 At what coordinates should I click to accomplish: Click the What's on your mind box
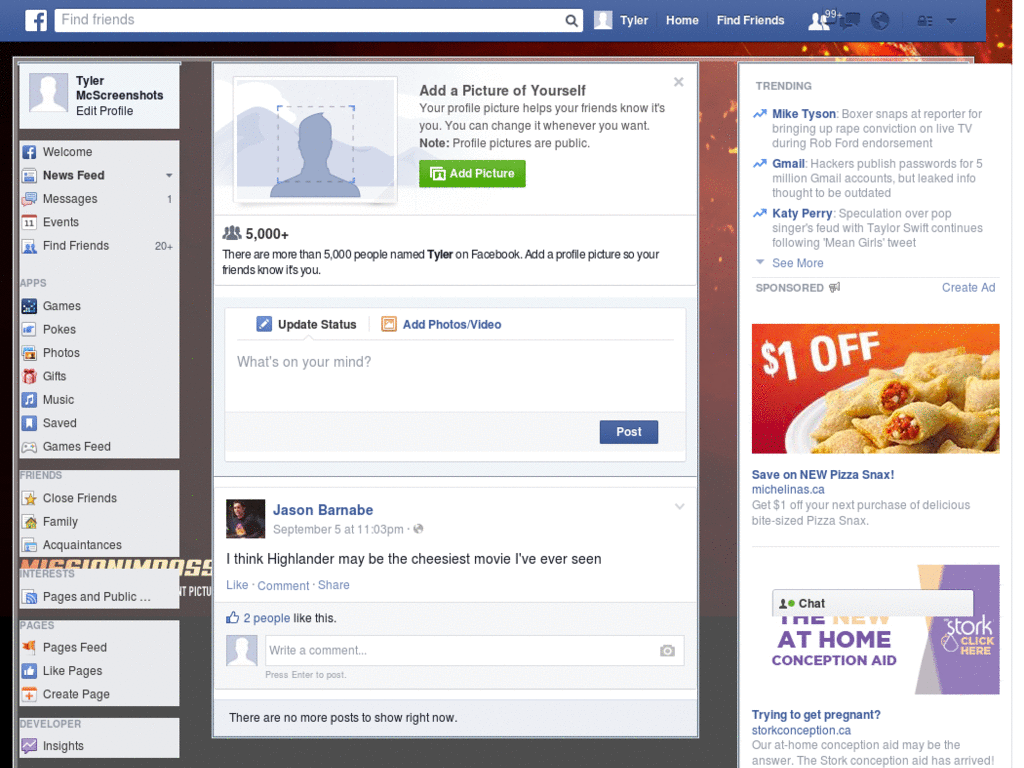455,376
